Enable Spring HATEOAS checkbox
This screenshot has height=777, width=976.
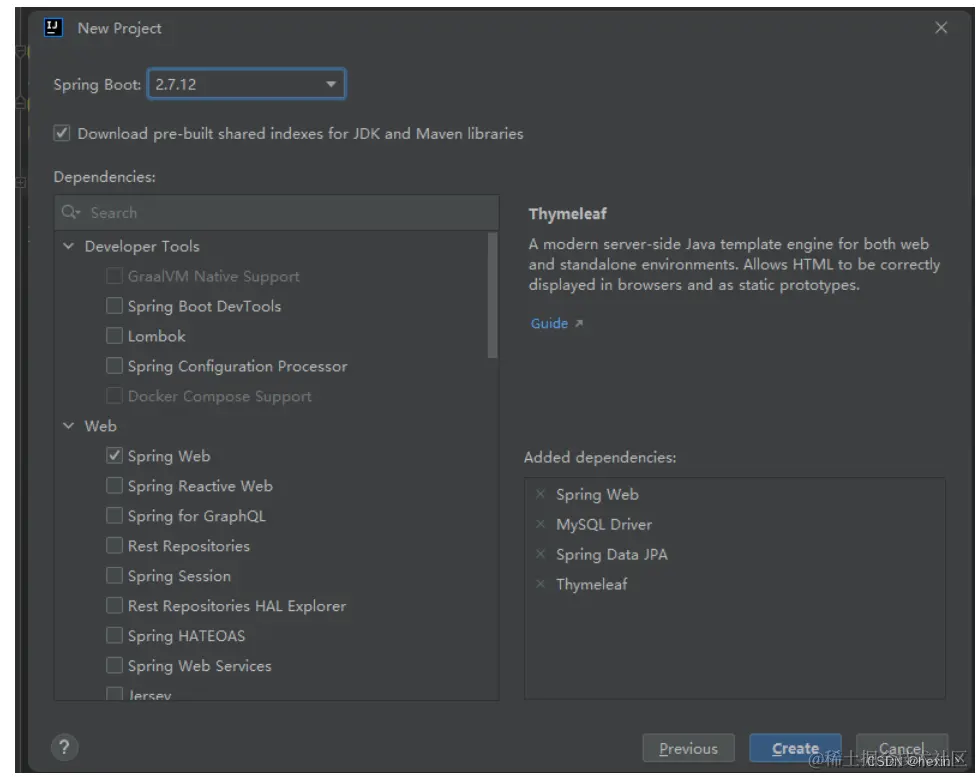(x=114, y=635)
